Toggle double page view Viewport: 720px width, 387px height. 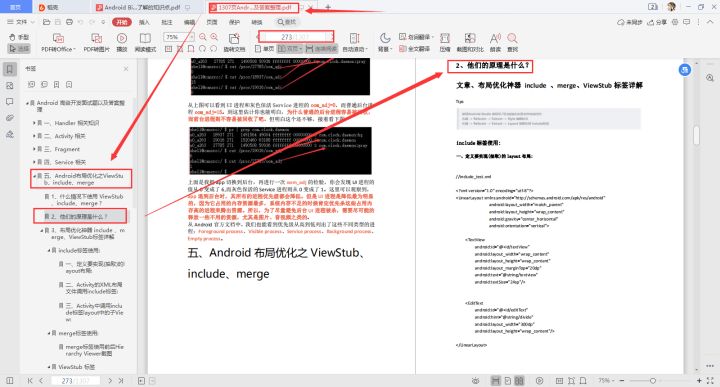(x=290, y=49)
